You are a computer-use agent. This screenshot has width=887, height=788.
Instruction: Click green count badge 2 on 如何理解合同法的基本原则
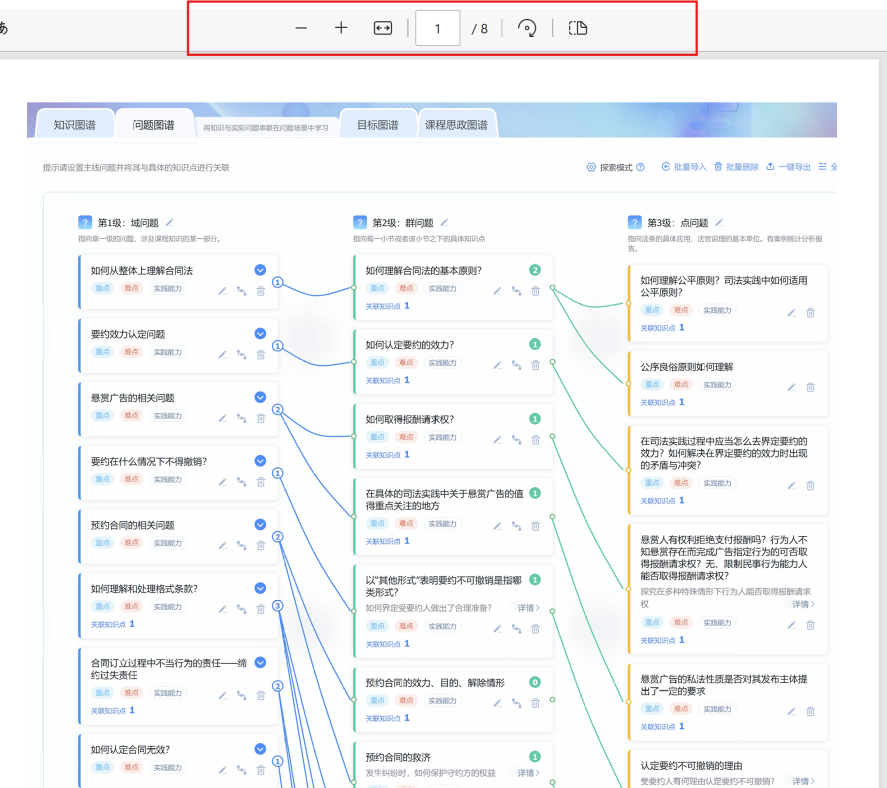click(535, 270)
